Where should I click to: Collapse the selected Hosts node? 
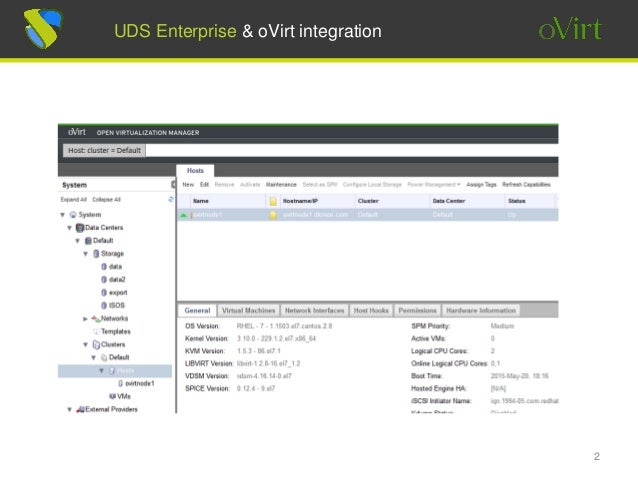click(x=101, y=370)
